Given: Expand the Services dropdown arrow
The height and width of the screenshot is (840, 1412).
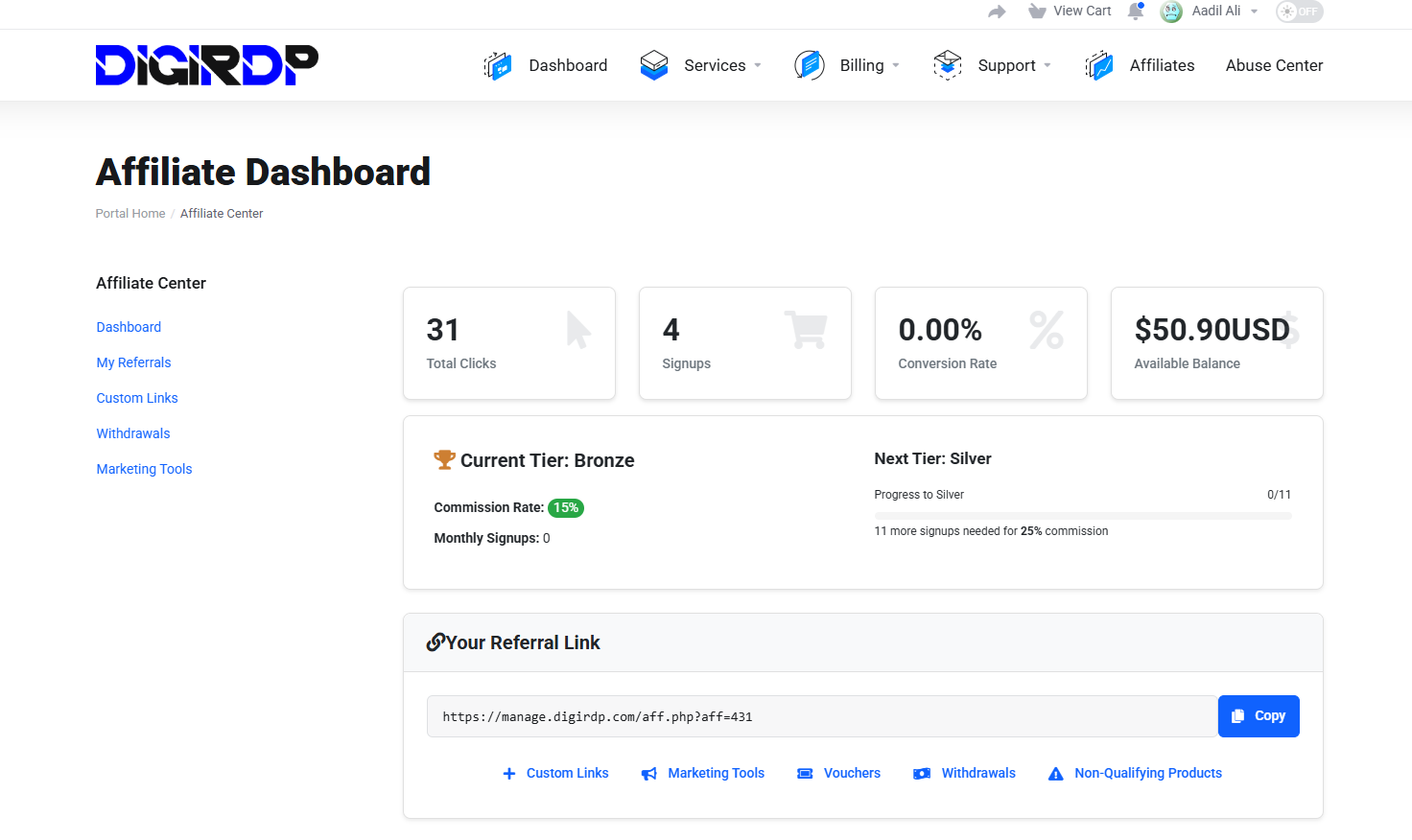Looking at the screenshot, I should coord(758,65).
